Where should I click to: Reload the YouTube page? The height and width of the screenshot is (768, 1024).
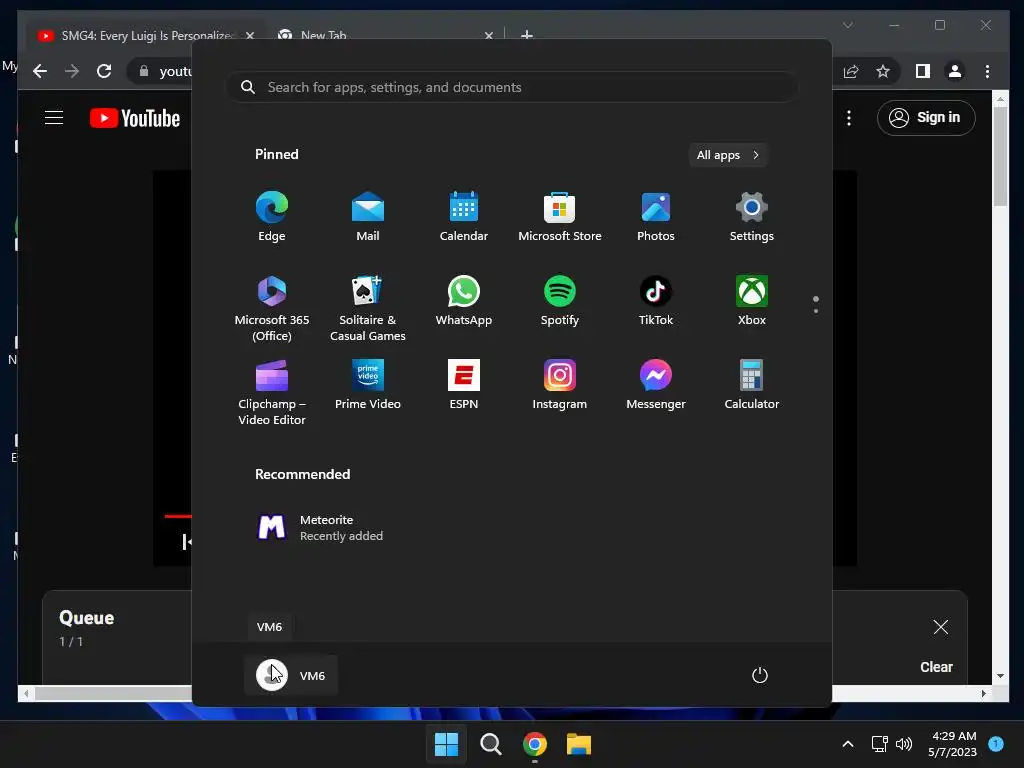(x=104, y=71)
